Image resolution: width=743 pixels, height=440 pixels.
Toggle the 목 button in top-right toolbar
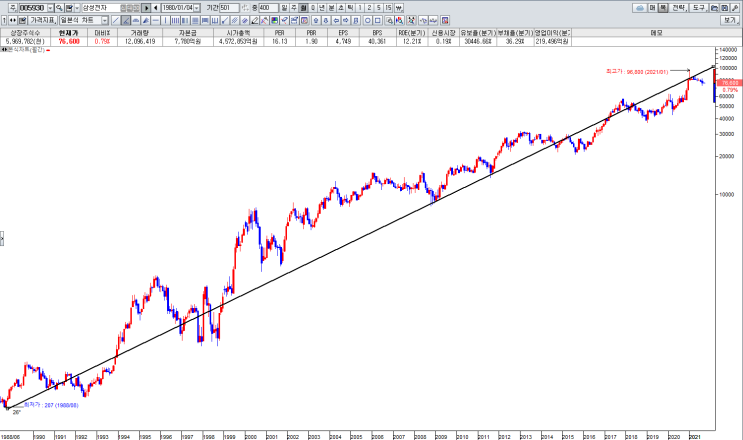[663, 8]
